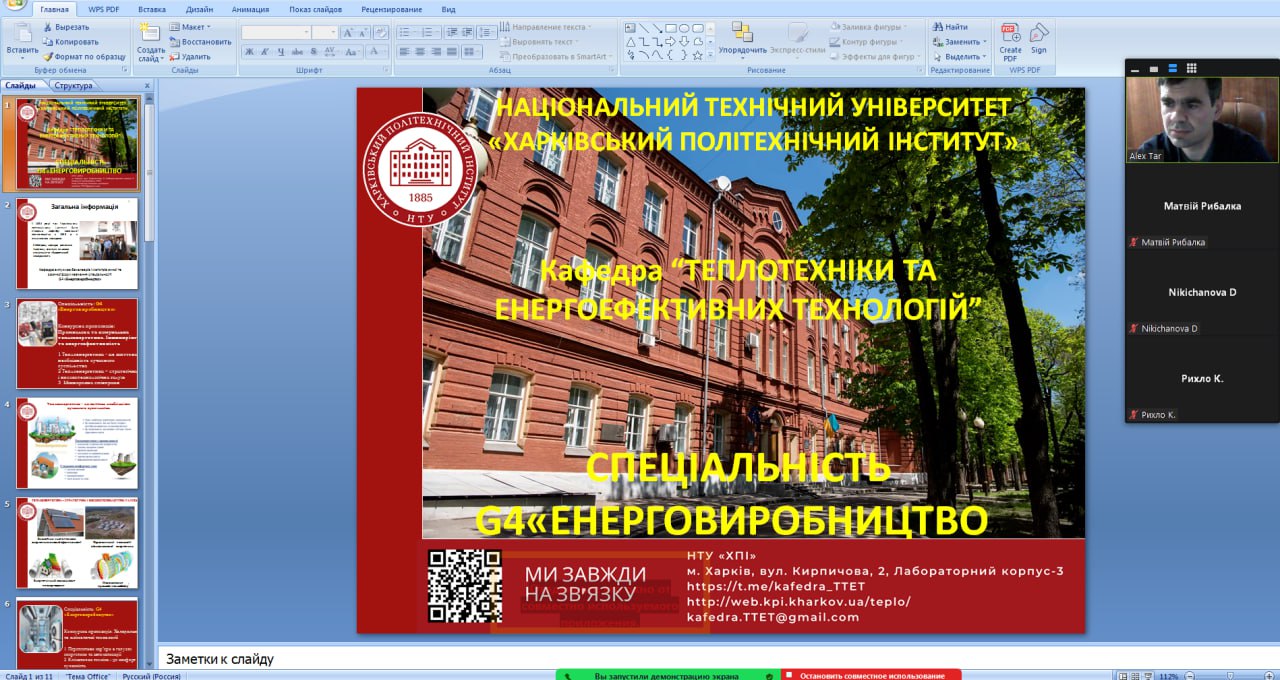Delete slide using Удалить icon
1280x680 pixels.
(175, 57)
